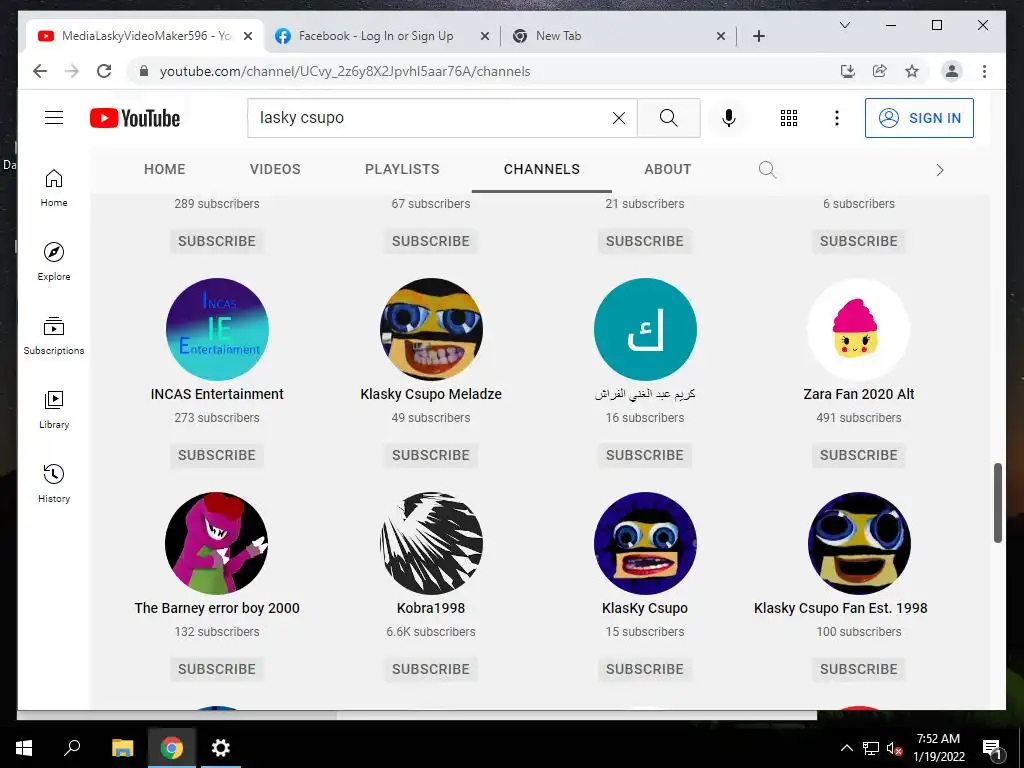The height and width of the screenshot is (768, 1024).
Task: Open KlasKy Csupo 15 subscribers channel name
Action: (645, 608)
